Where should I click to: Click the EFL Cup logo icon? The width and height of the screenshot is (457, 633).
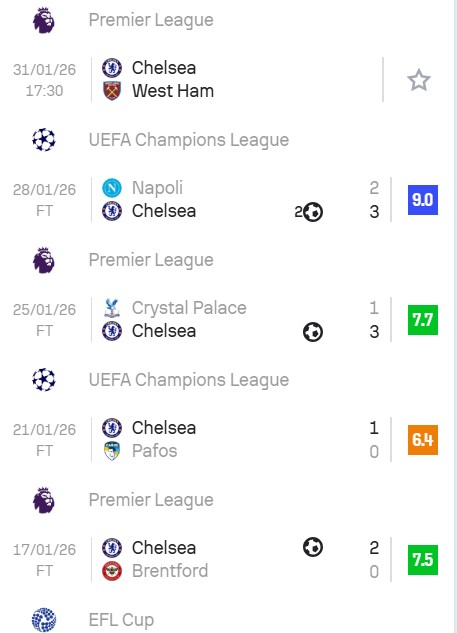[x=44, y=620]
